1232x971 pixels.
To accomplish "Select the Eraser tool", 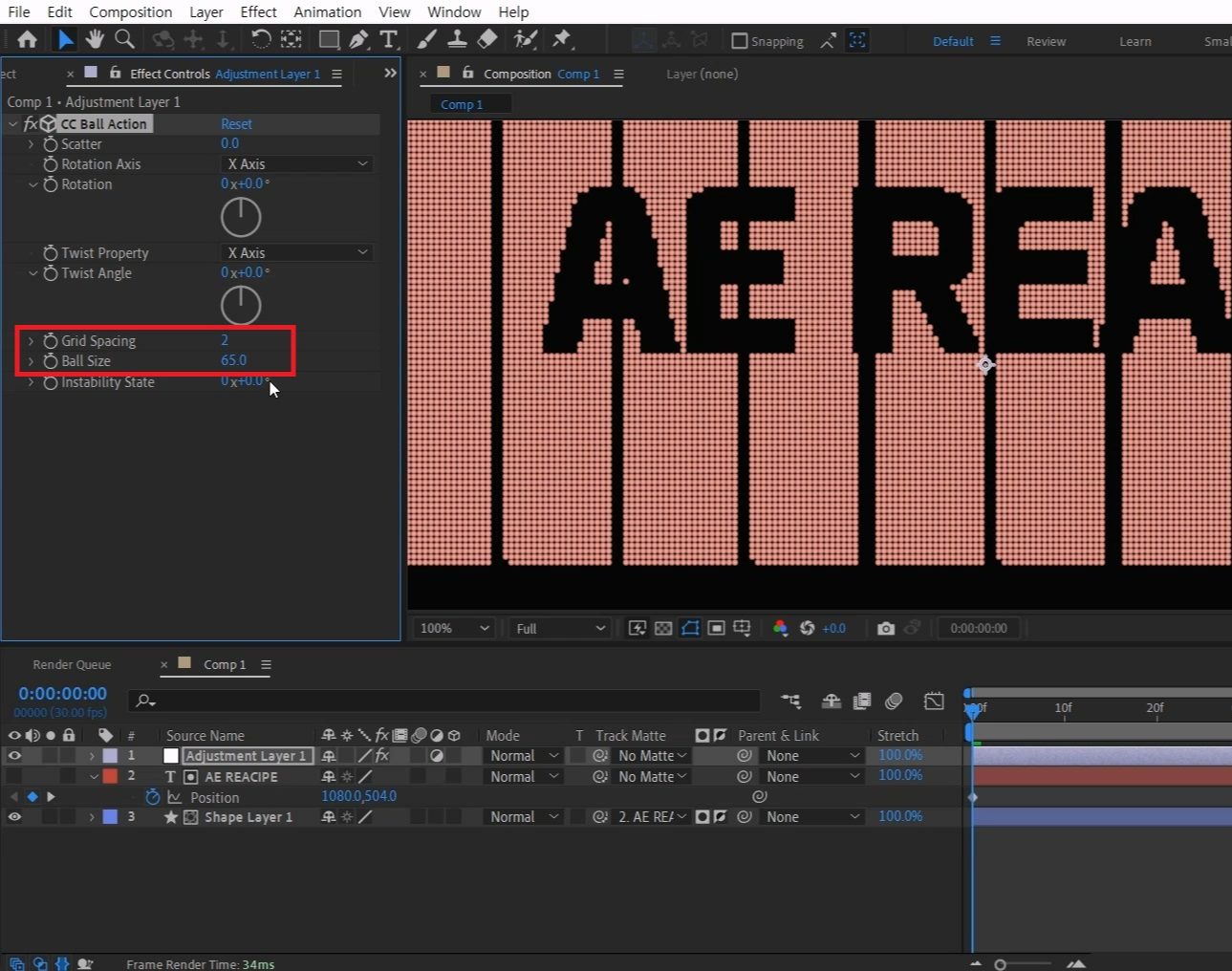I will (x=487, y=39).
